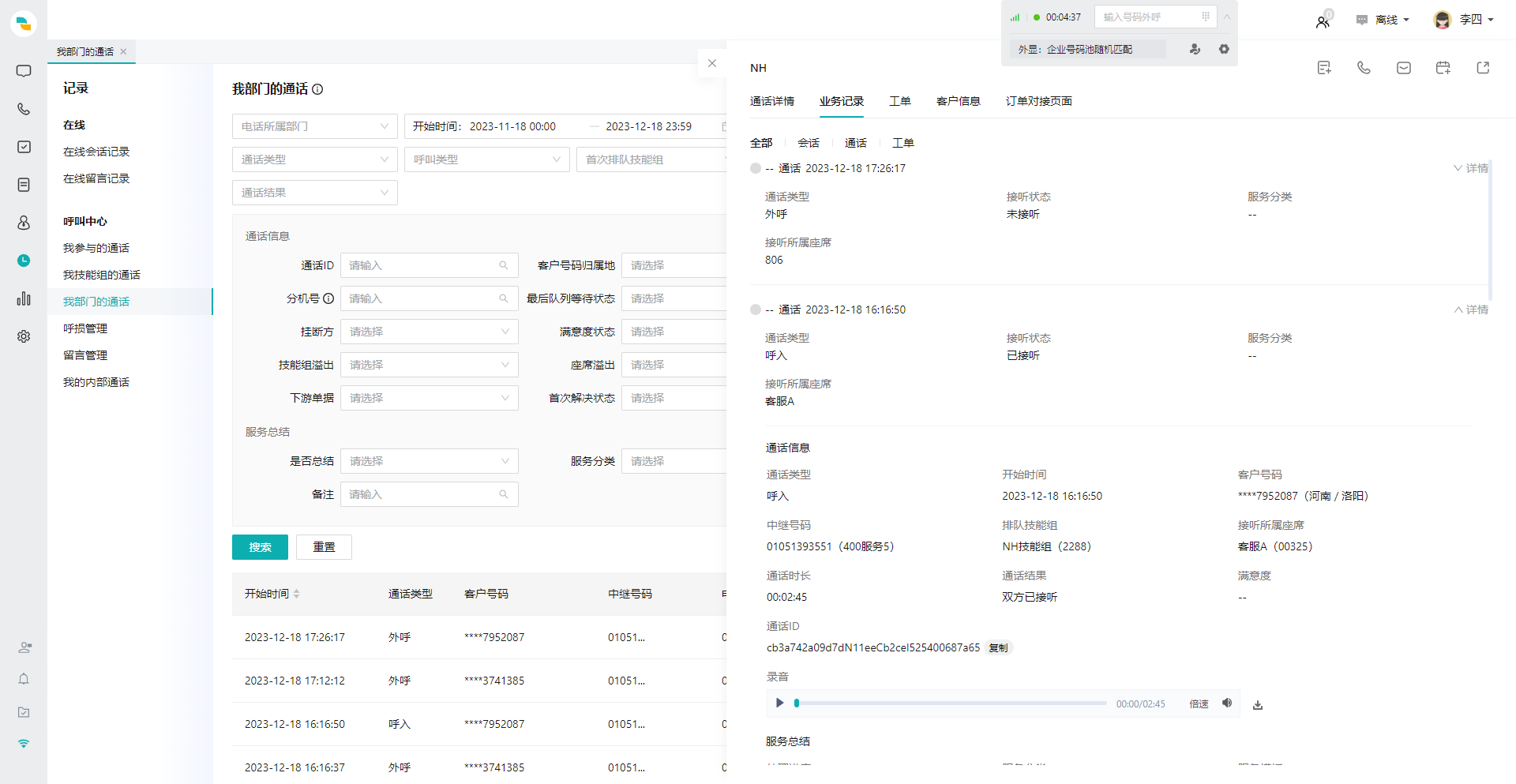The width and height of the screenshot is (1516, 784).
Task: Click the create ticket icon in NH panel
Action: tap(1324, 68)
